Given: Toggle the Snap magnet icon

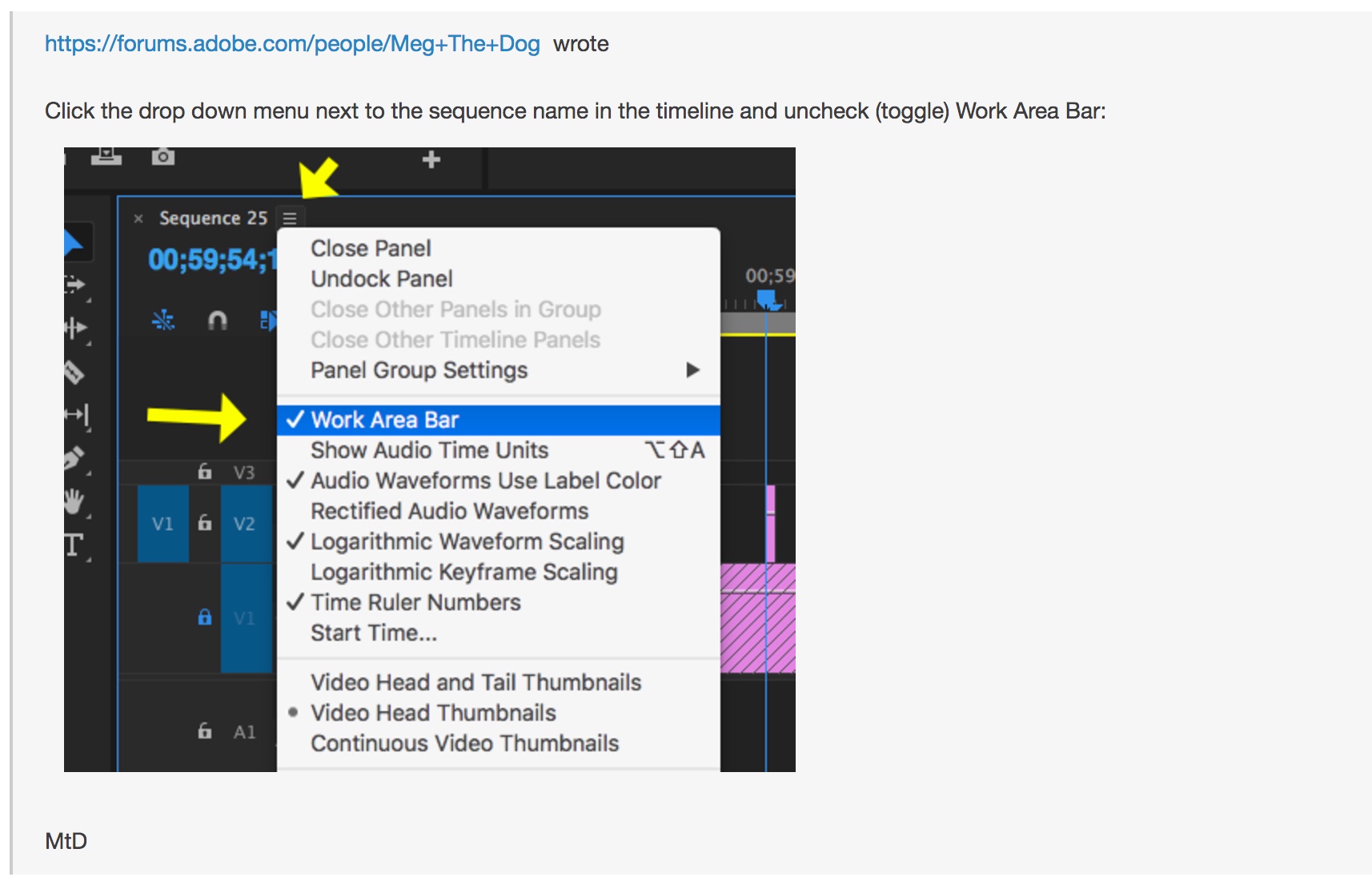Looking at the screenshot, I should (x=217, y=321).
